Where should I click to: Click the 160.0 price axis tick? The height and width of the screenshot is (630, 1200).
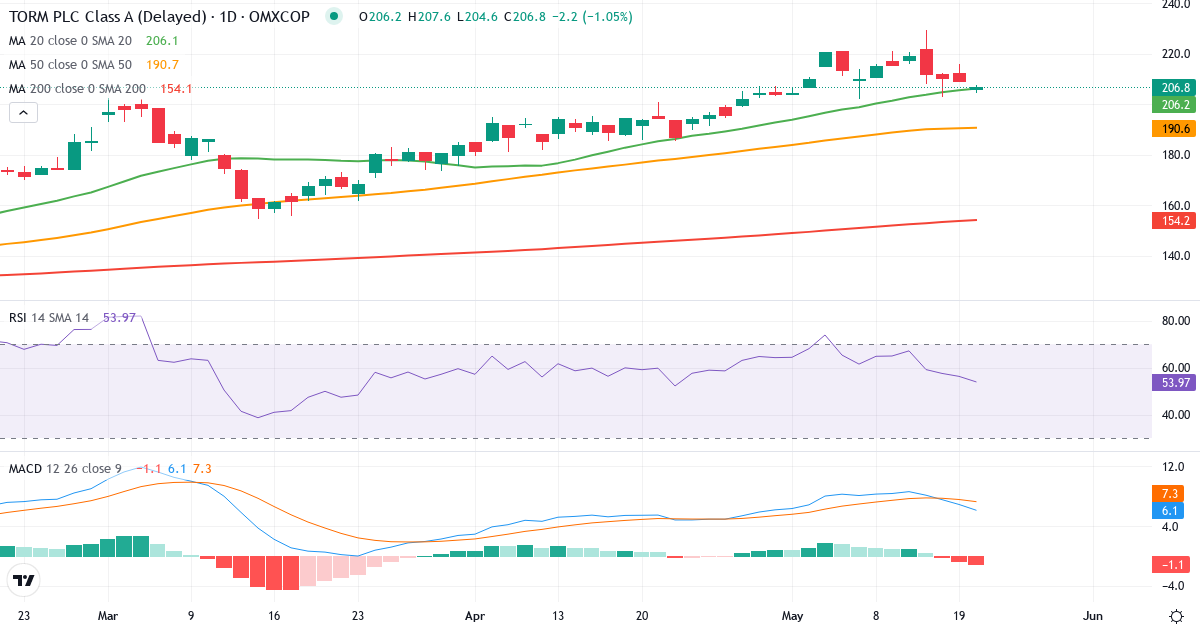[x=1174, y=206]
